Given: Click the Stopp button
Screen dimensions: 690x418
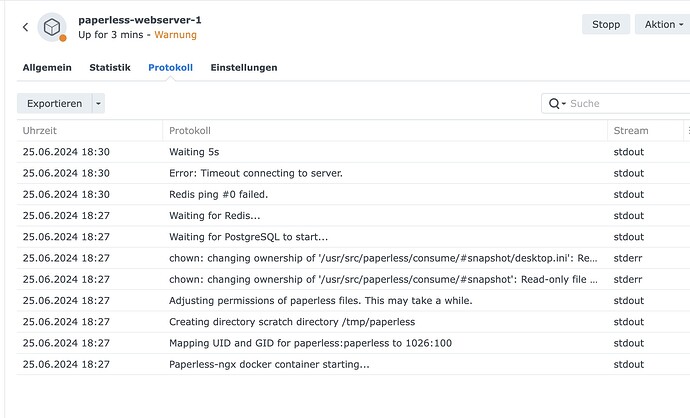Looking at the screenshot, I should 606,24.
